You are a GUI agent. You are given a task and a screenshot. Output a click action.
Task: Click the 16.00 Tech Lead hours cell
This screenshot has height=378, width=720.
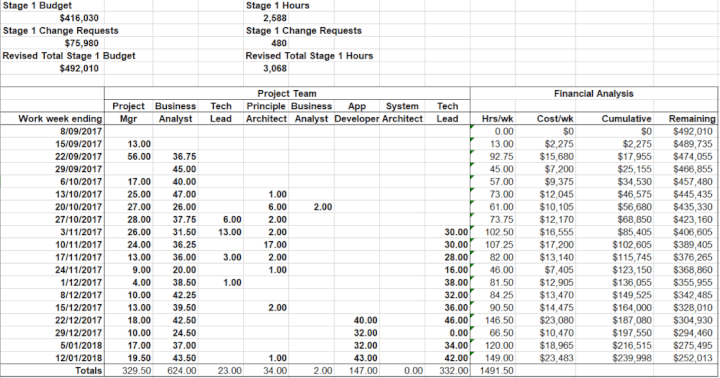[456, 270]
